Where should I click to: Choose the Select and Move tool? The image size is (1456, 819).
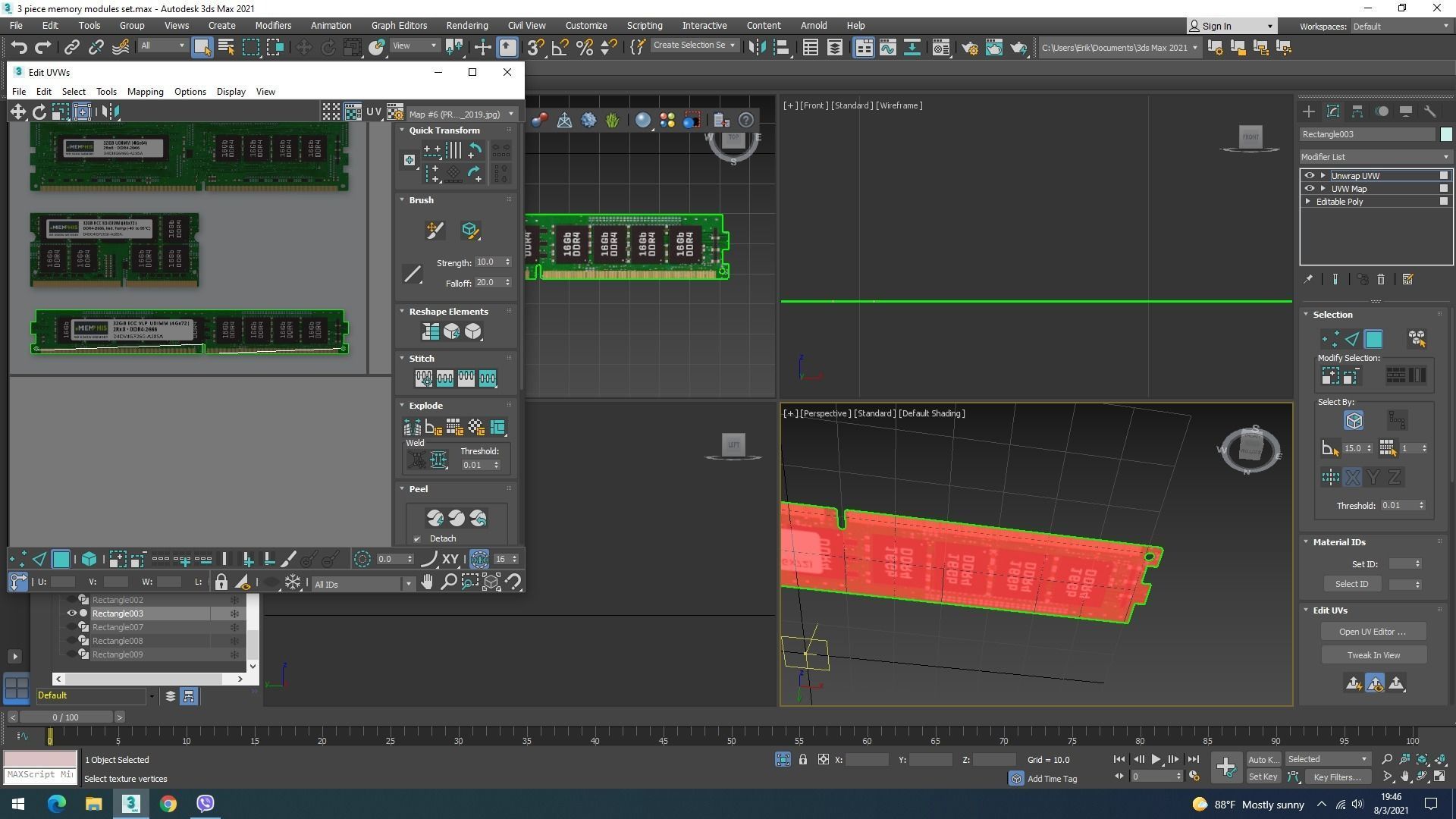pos(303,48)
